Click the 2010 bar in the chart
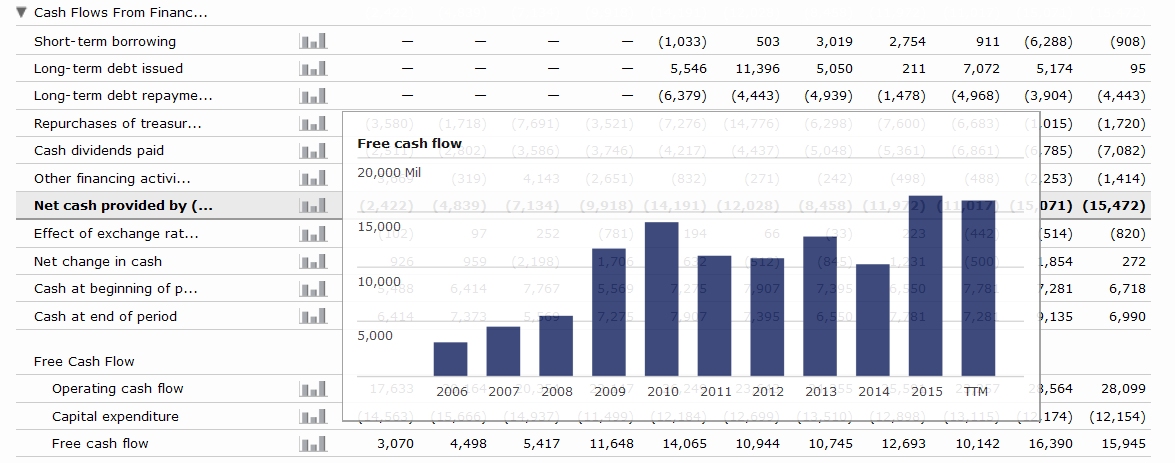 pyautogui.click(x=662, y=299)
